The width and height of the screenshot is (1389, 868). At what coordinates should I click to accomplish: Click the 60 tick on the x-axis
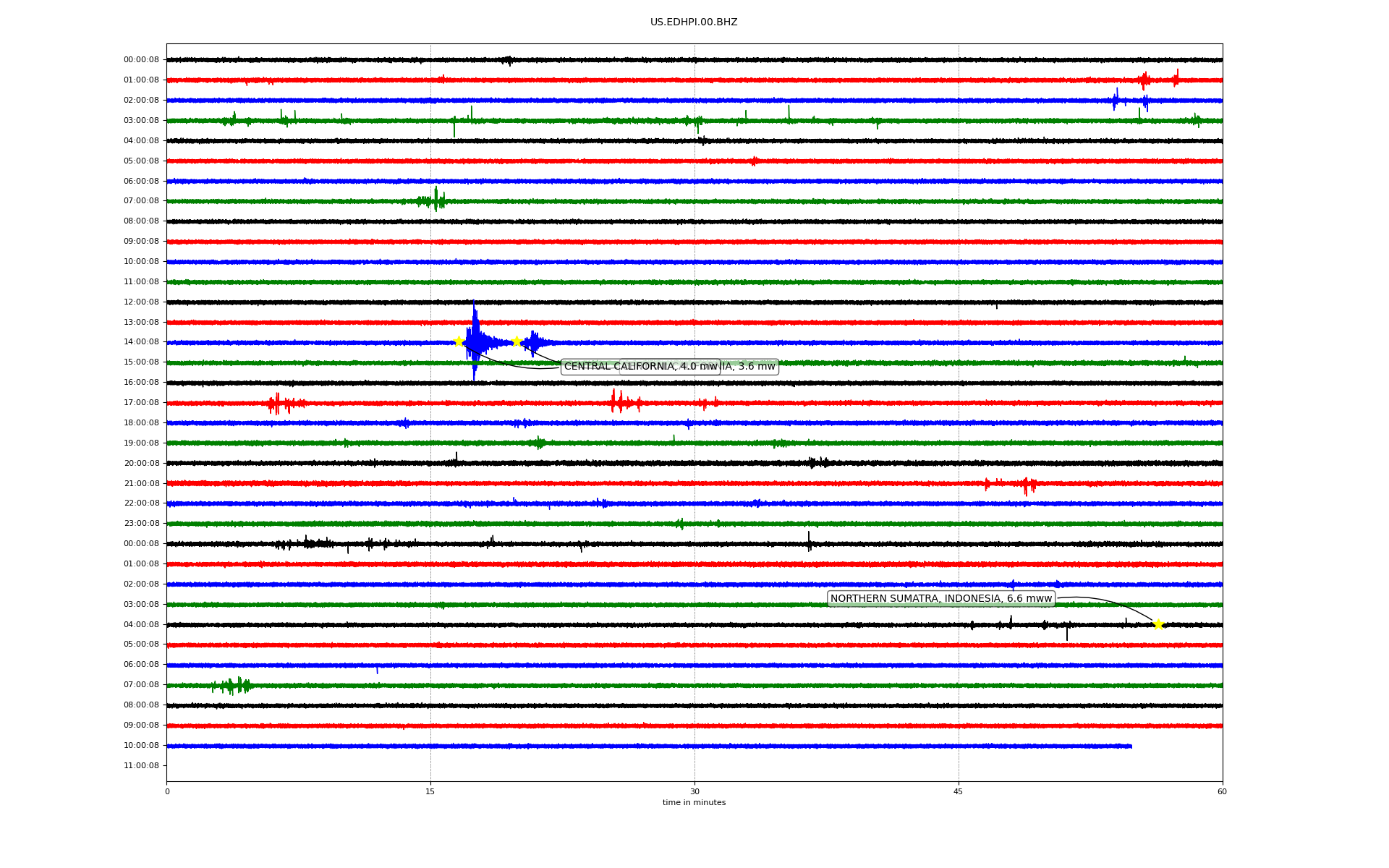(x=1222, y=791)
